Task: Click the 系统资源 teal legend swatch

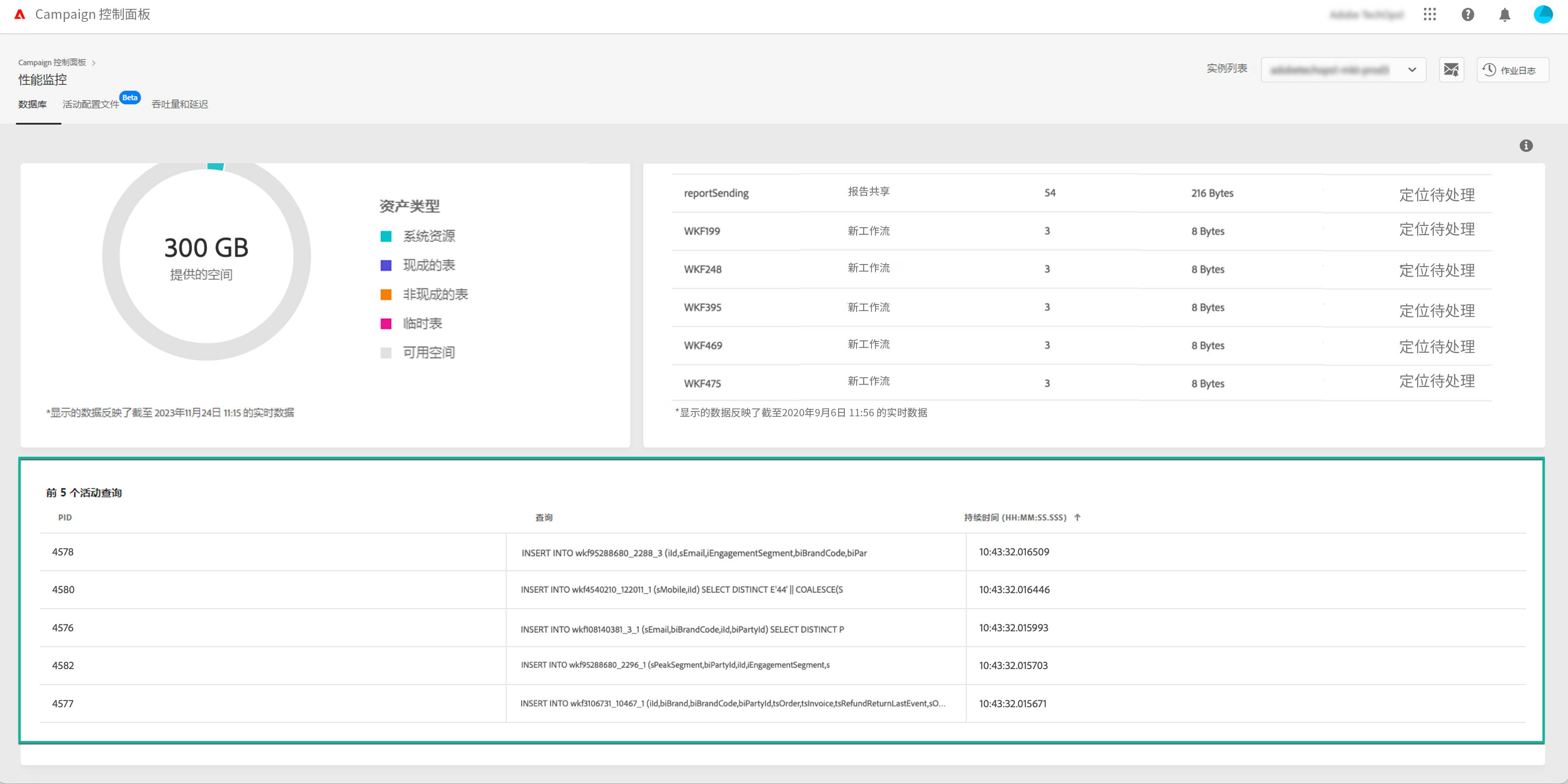Action: [386, 236]
